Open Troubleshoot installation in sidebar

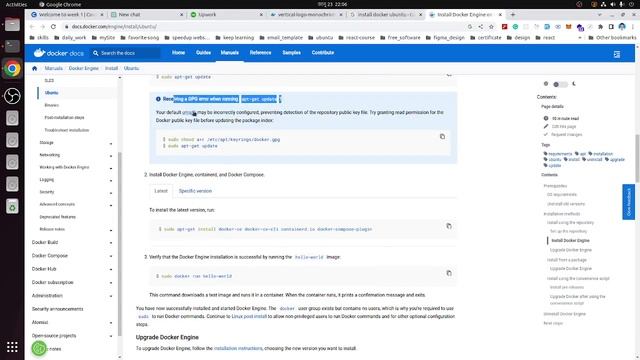coord(67,130)
